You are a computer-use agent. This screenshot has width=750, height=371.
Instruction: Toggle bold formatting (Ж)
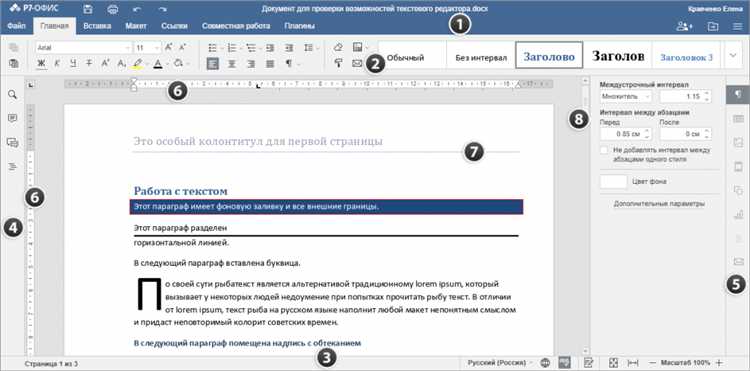tap(42, 63)
